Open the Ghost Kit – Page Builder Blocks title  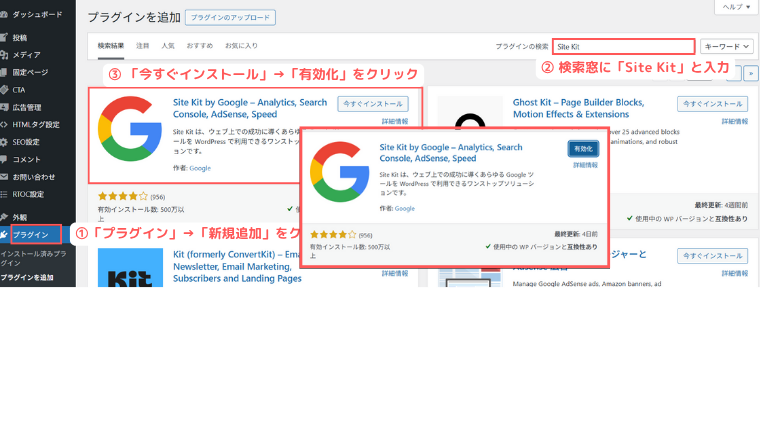pyautogui.click(x=578, y=109)
